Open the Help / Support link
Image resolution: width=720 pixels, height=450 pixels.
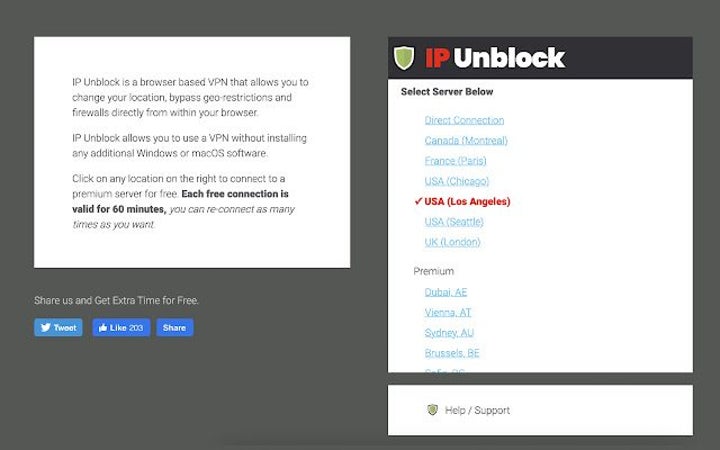(x=477, y=410)
